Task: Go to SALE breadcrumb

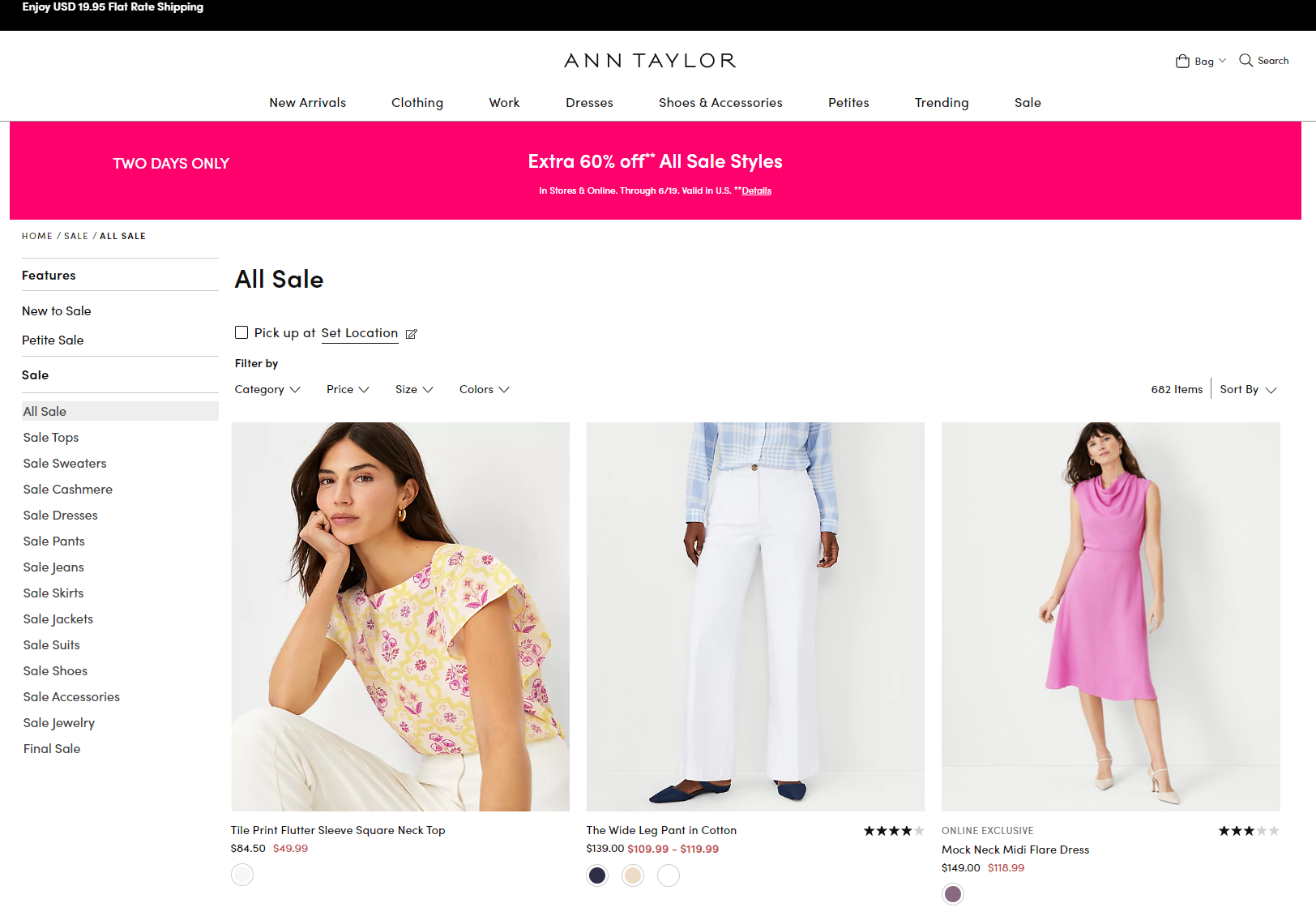Action: click(x=76, y=236)
